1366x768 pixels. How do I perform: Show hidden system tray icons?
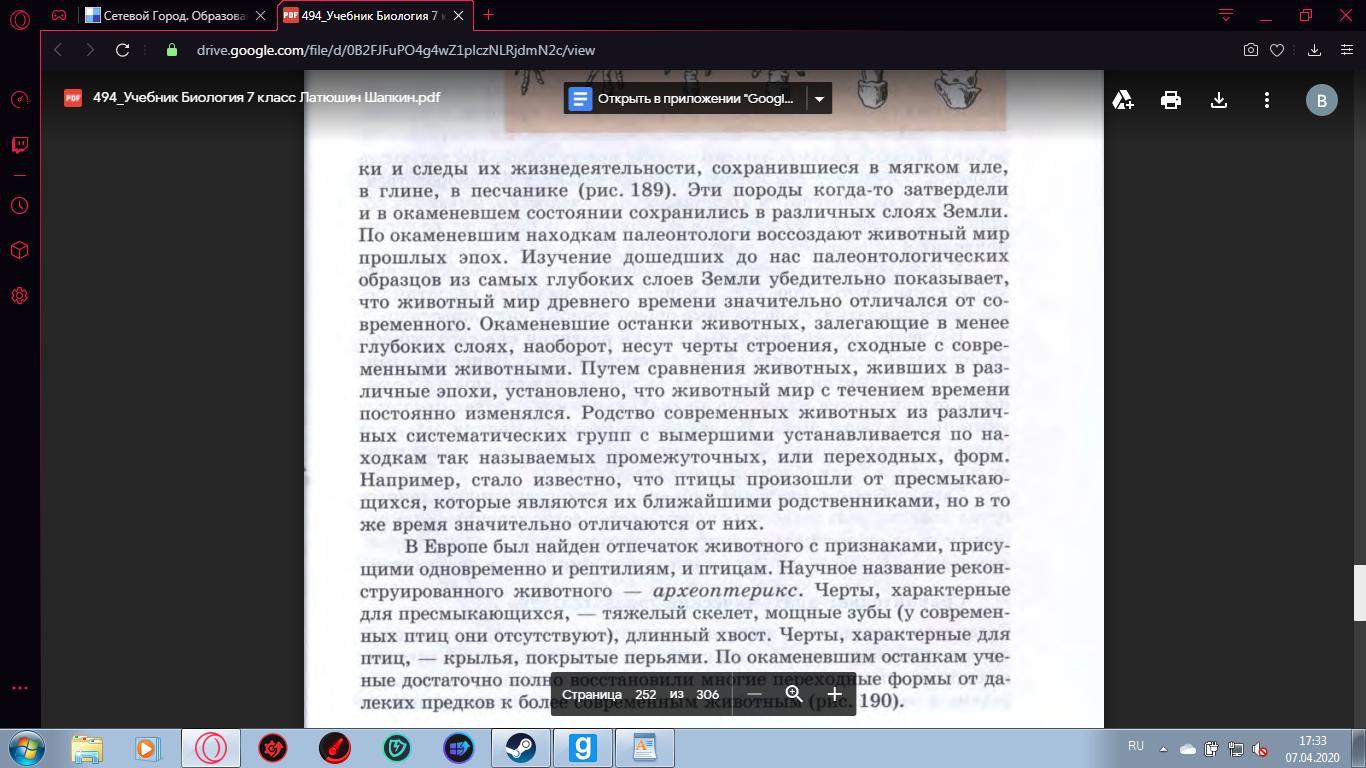click(x=1163, y=748)
